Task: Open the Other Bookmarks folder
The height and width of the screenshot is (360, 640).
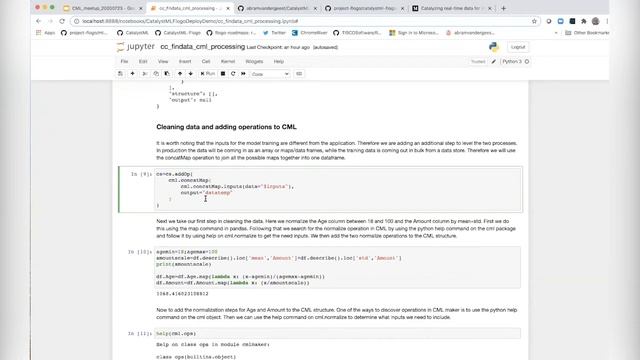Action: 587,33
